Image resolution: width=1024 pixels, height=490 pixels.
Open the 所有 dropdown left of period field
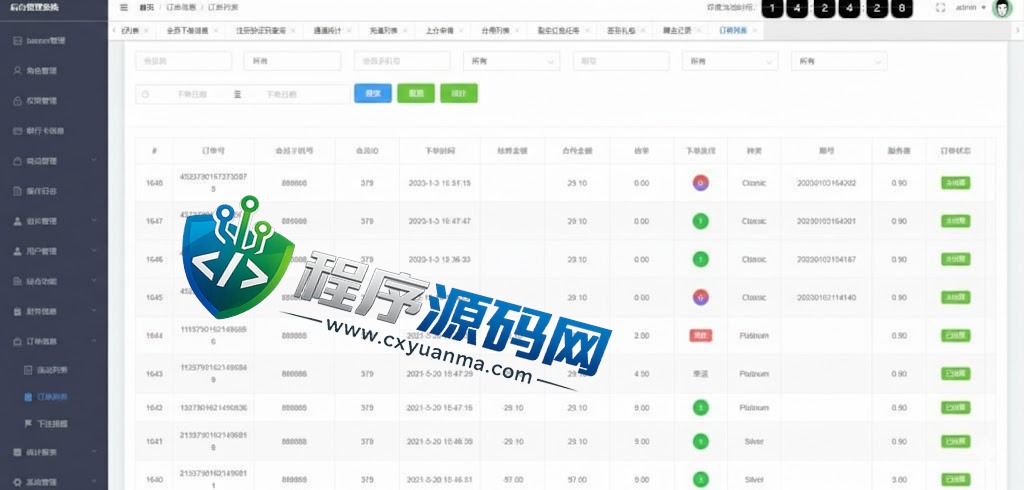pos(511,61)
